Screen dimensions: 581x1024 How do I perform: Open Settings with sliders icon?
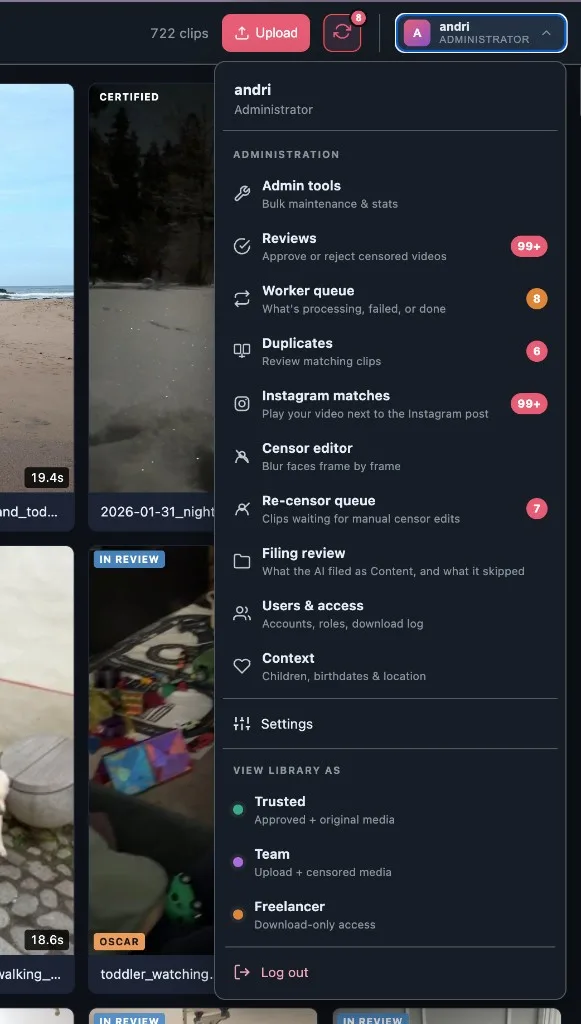tap(390, 724)
